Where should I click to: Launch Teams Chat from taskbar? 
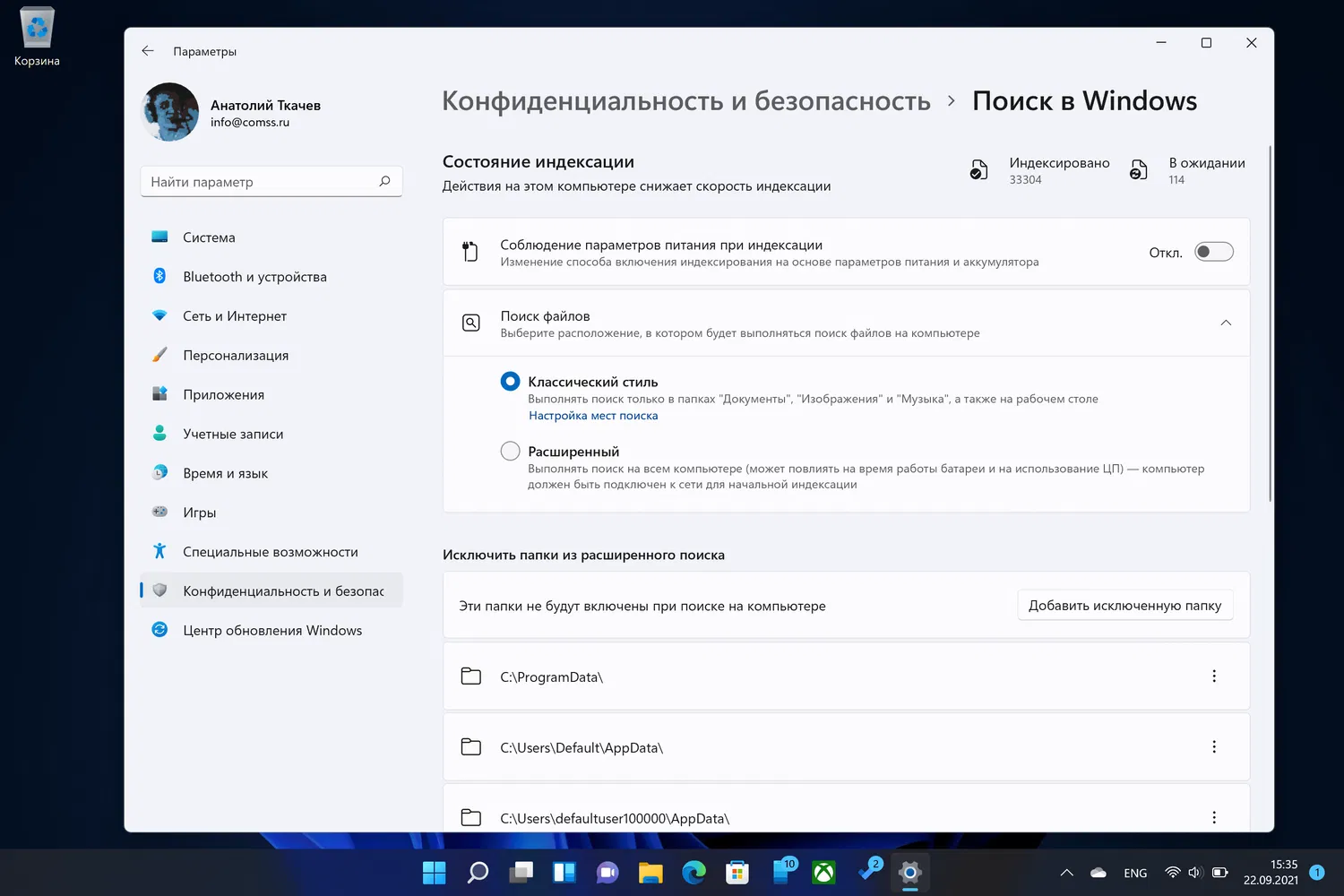point(607,872)
